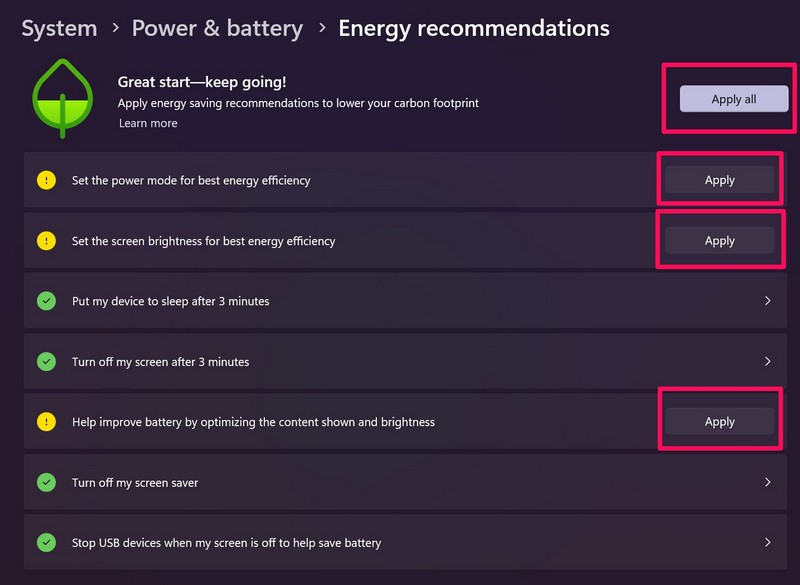Click green checkmark beside Stop USB devices
Image resolution: width=800 pixels, height=585 pixels.
pyautogui.click(x=46, y=543)
